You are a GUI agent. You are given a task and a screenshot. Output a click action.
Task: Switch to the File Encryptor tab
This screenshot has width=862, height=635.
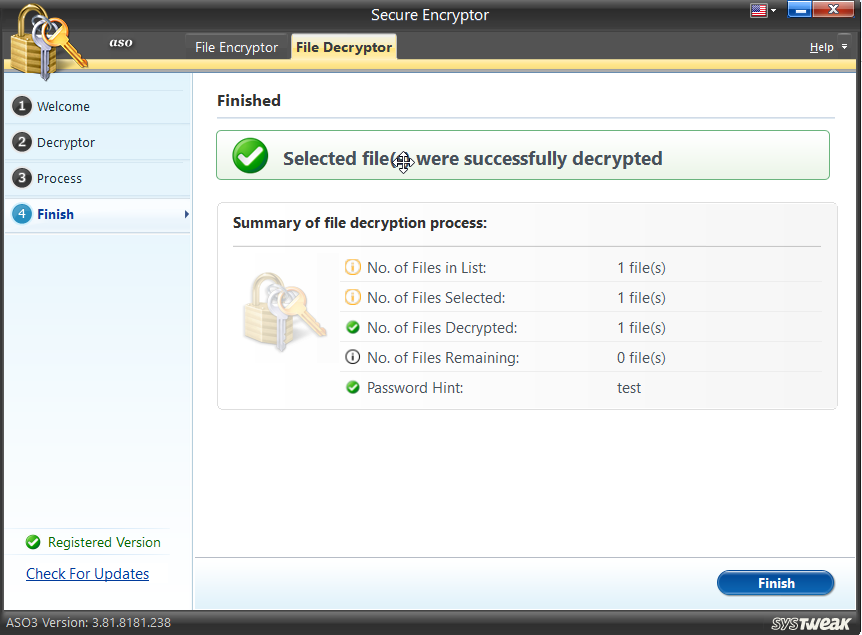pyautogui.click(x=236, y=46)
